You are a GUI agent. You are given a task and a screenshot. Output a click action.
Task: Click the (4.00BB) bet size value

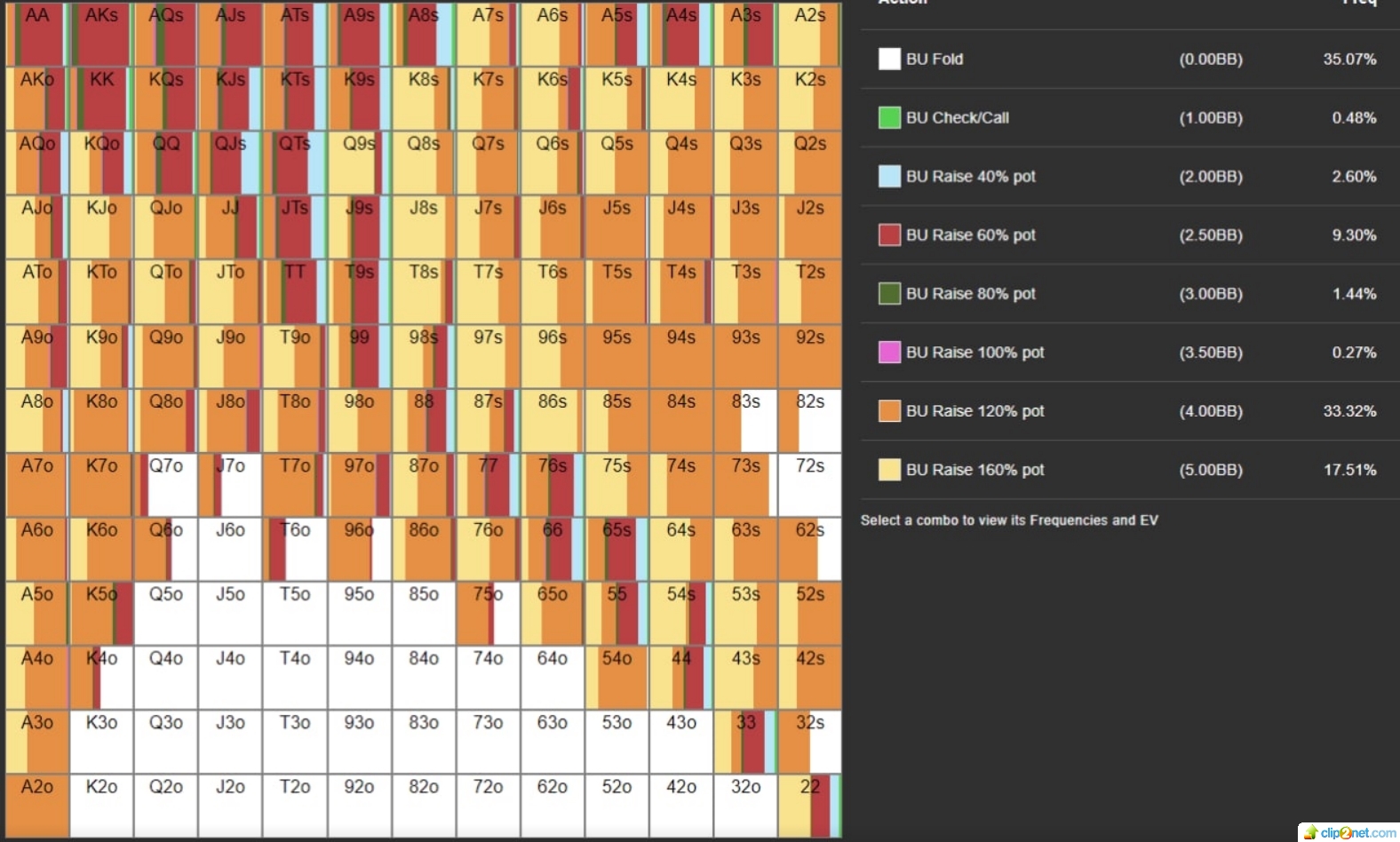tap(1211, 410)
